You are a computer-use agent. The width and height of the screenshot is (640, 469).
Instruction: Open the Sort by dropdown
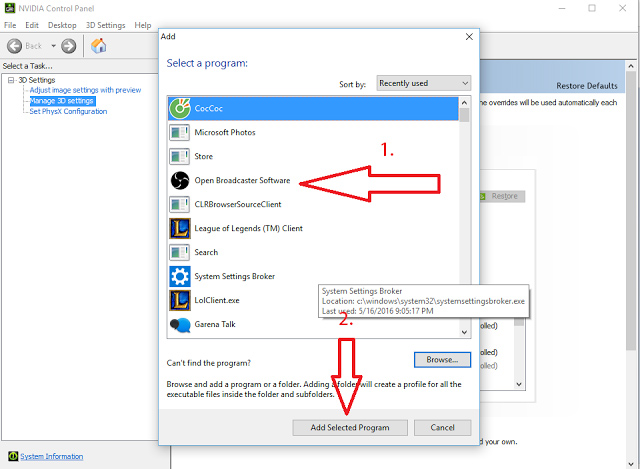(x=424, y=83)
